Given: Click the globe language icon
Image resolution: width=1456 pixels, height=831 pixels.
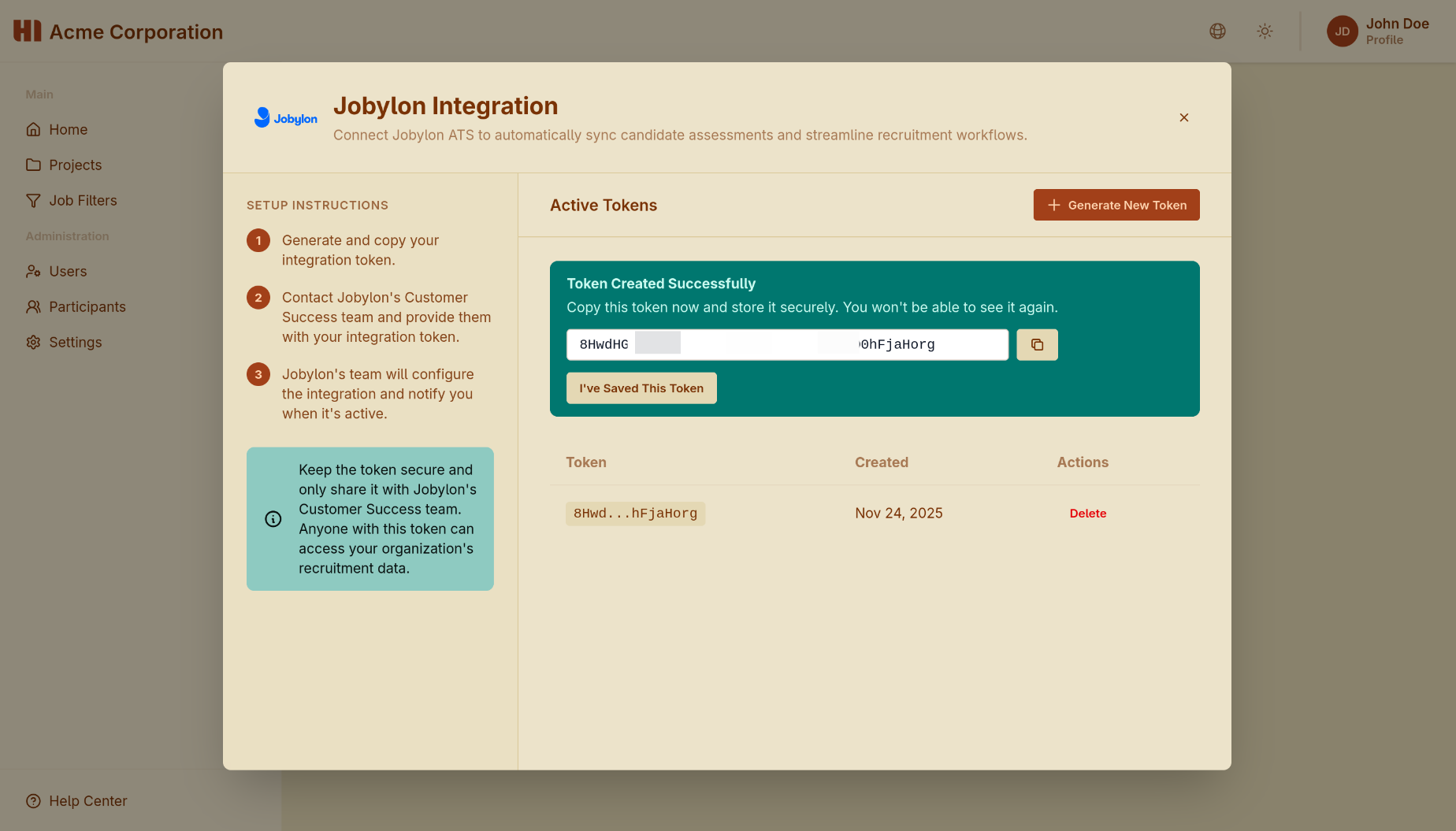Looking at the screenshot, I should pos(1217,32).
